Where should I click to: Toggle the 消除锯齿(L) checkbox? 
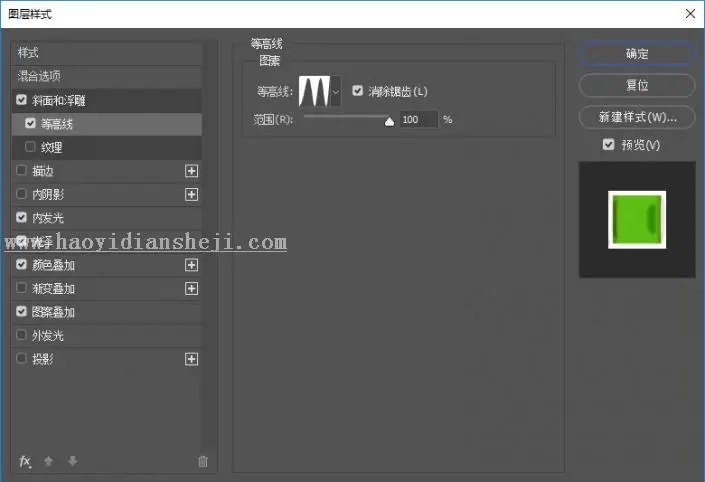click(357, 91)
